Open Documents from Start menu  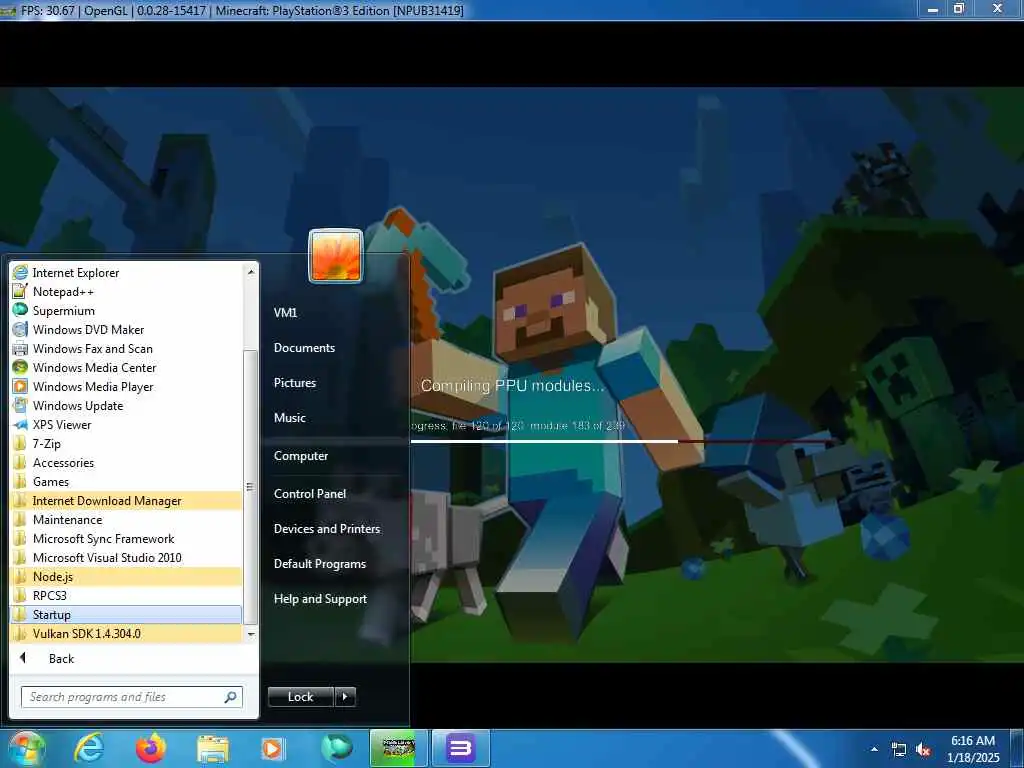click(x=304, y=347)
